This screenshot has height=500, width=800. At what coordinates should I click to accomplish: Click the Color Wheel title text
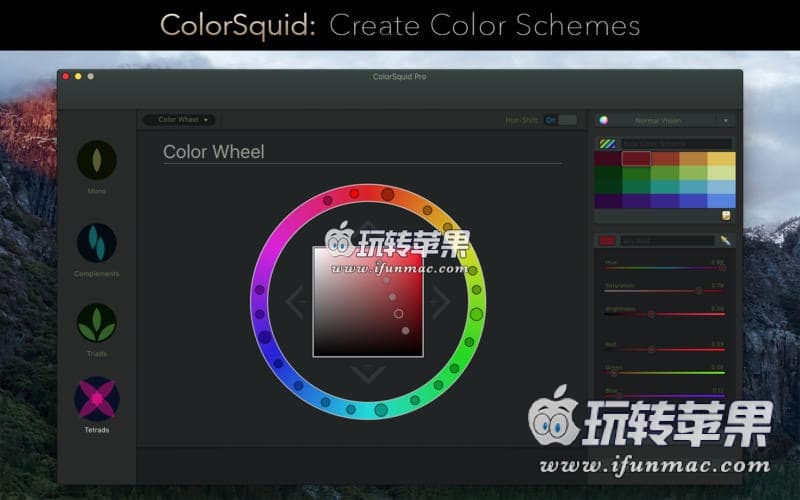pyautogui.click(x=214, y=152)
